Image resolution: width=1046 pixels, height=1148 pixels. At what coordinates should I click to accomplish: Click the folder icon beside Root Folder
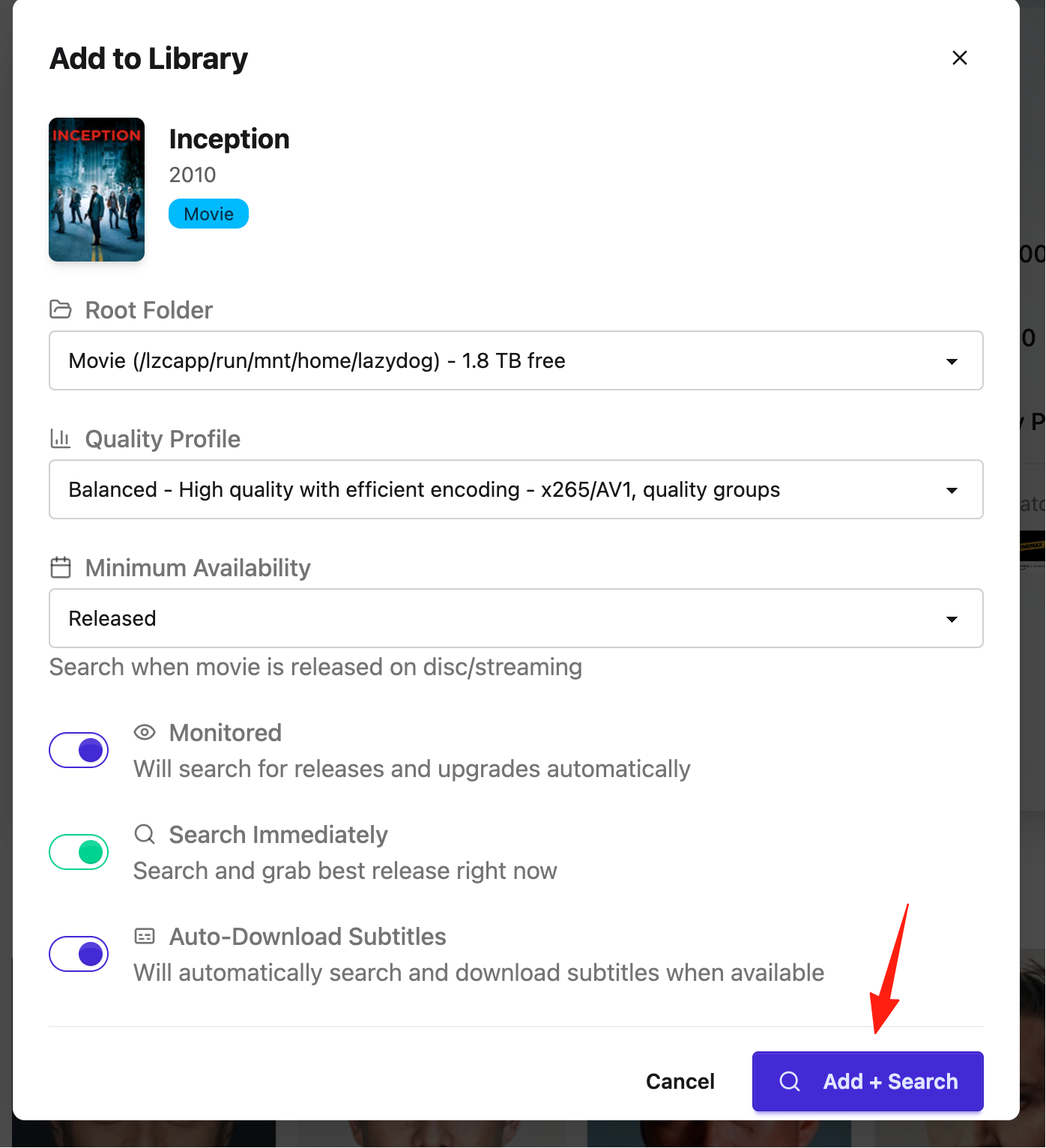(60, 309)
